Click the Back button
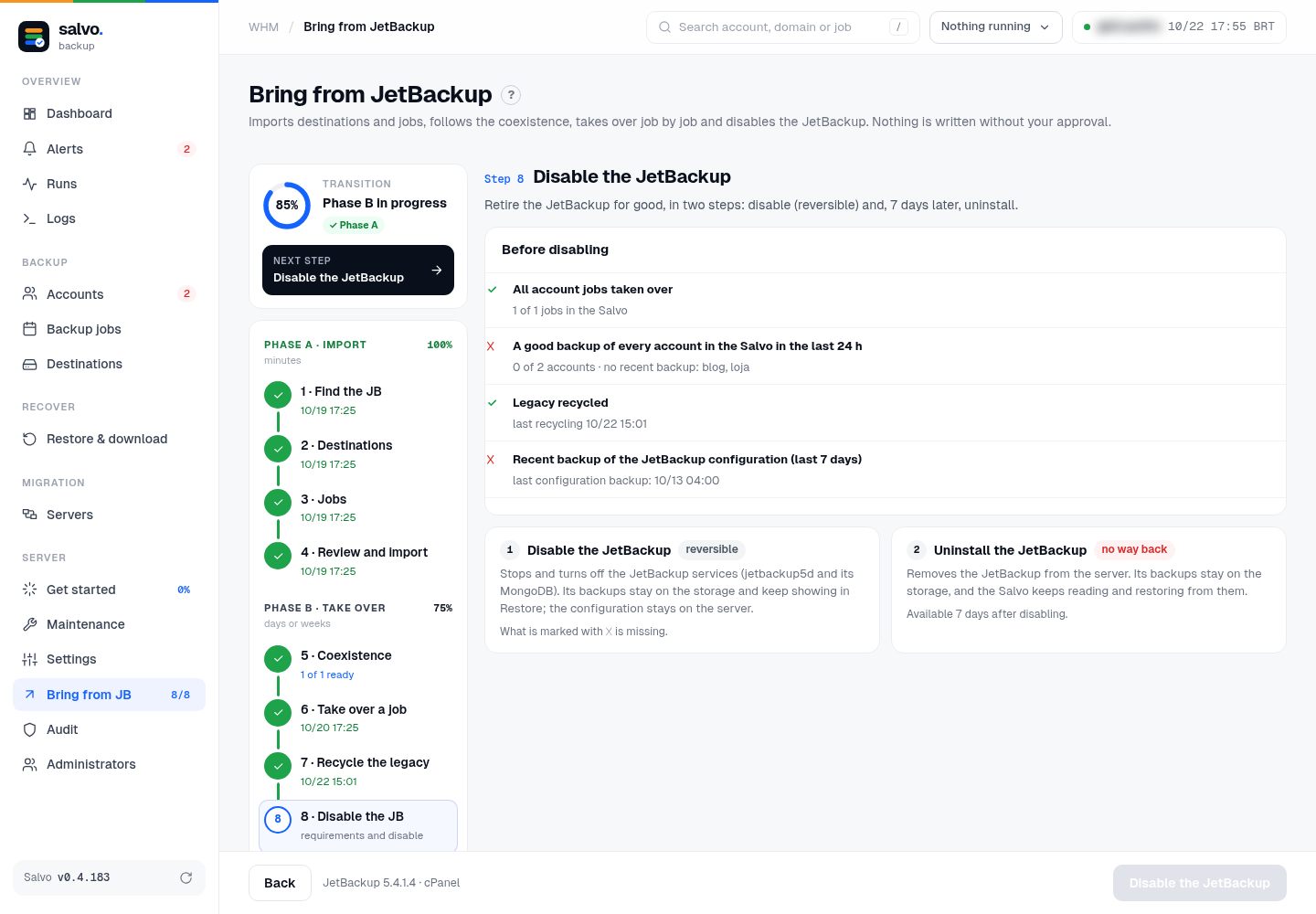This screenshot has width=1316, height=914. (x=280, y=883)
